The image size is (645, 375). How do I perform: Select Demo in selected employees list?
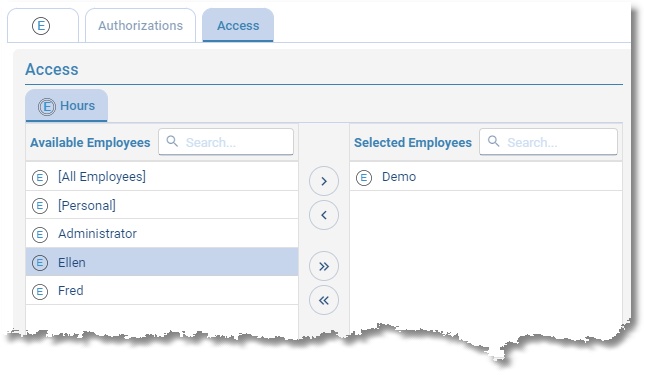(x=486, y=177)
